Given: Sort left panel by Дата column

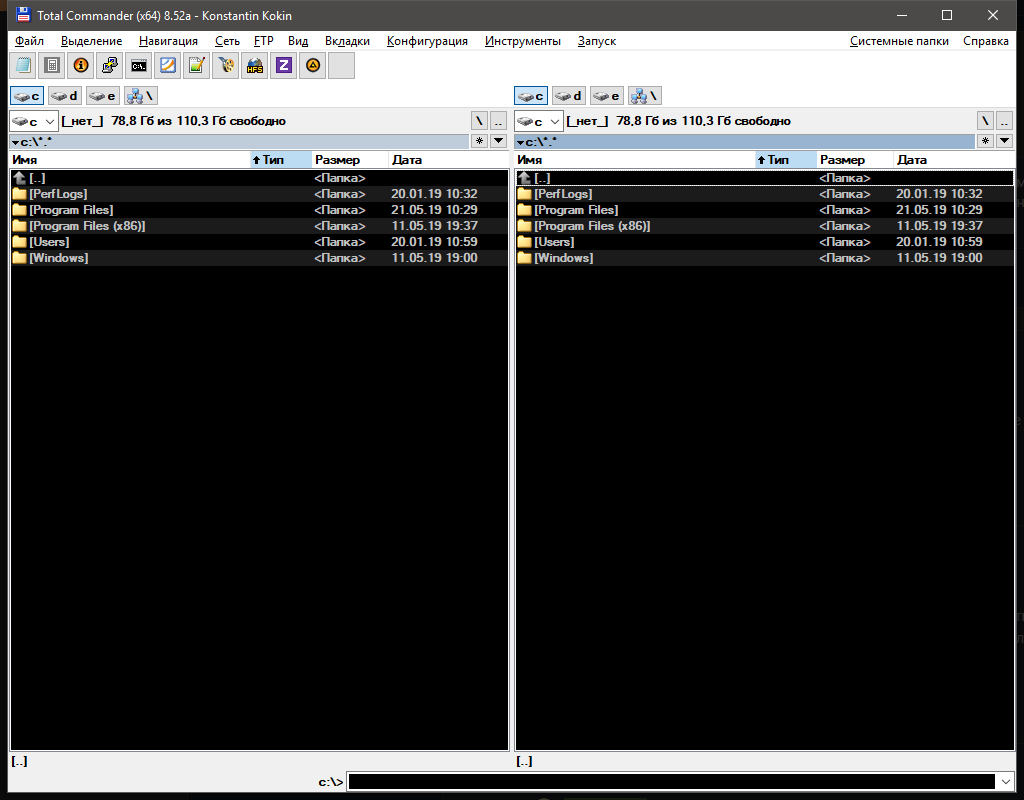Looking at the screenshot, I should point(449,160).
